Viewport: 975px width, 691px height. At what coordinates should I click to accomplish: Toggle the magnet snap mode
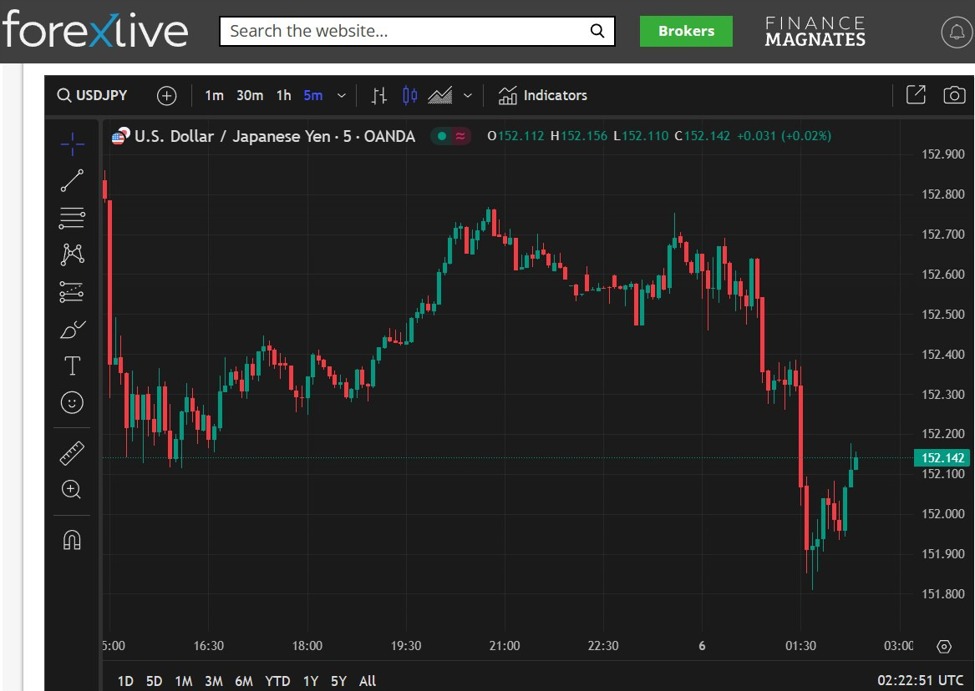click(x=72, y=540)
